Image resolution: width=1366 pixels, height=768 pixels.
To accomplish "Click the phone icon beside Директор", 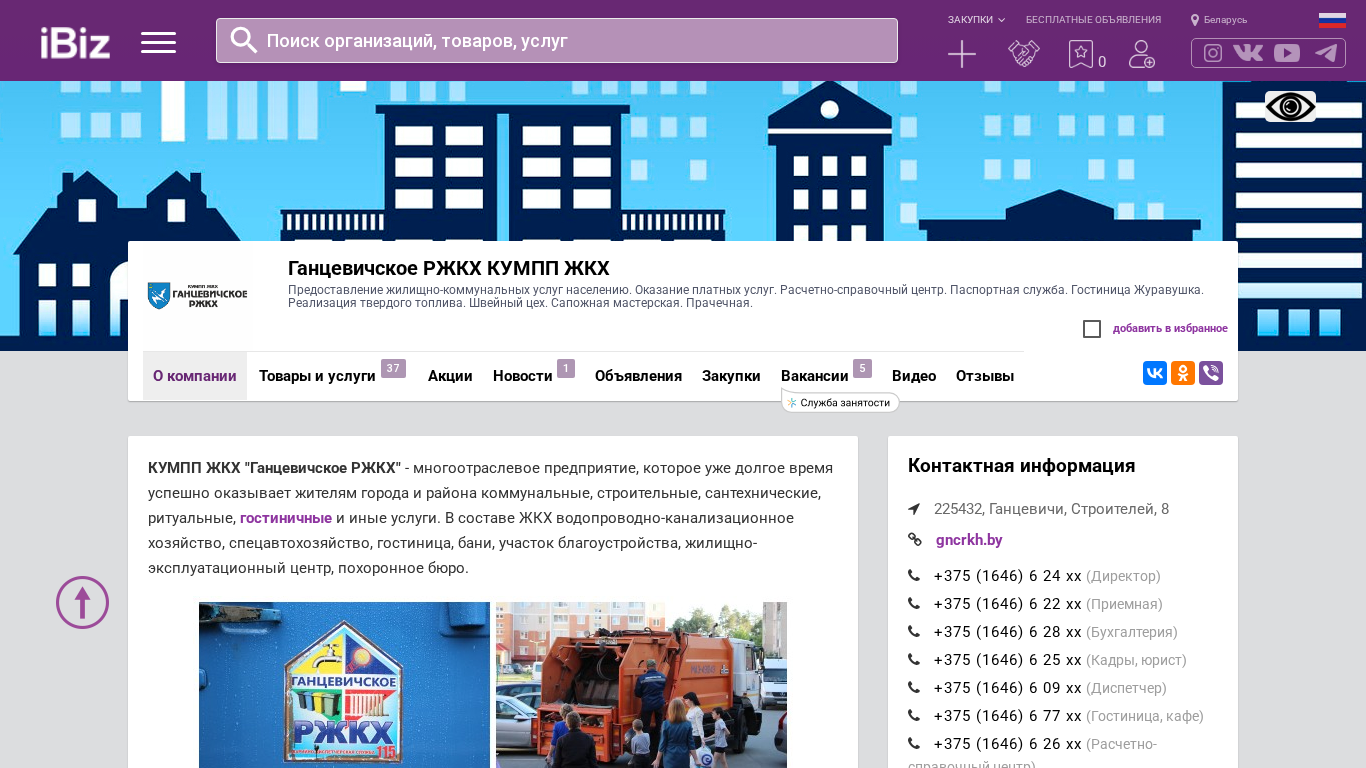I will pyautogui.click(x=914, y=576).
